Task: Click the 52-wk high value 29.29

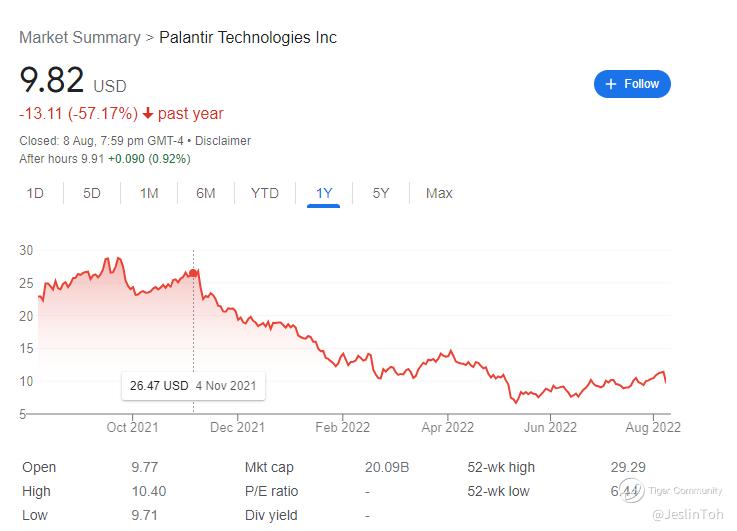Action: point(628,467)
